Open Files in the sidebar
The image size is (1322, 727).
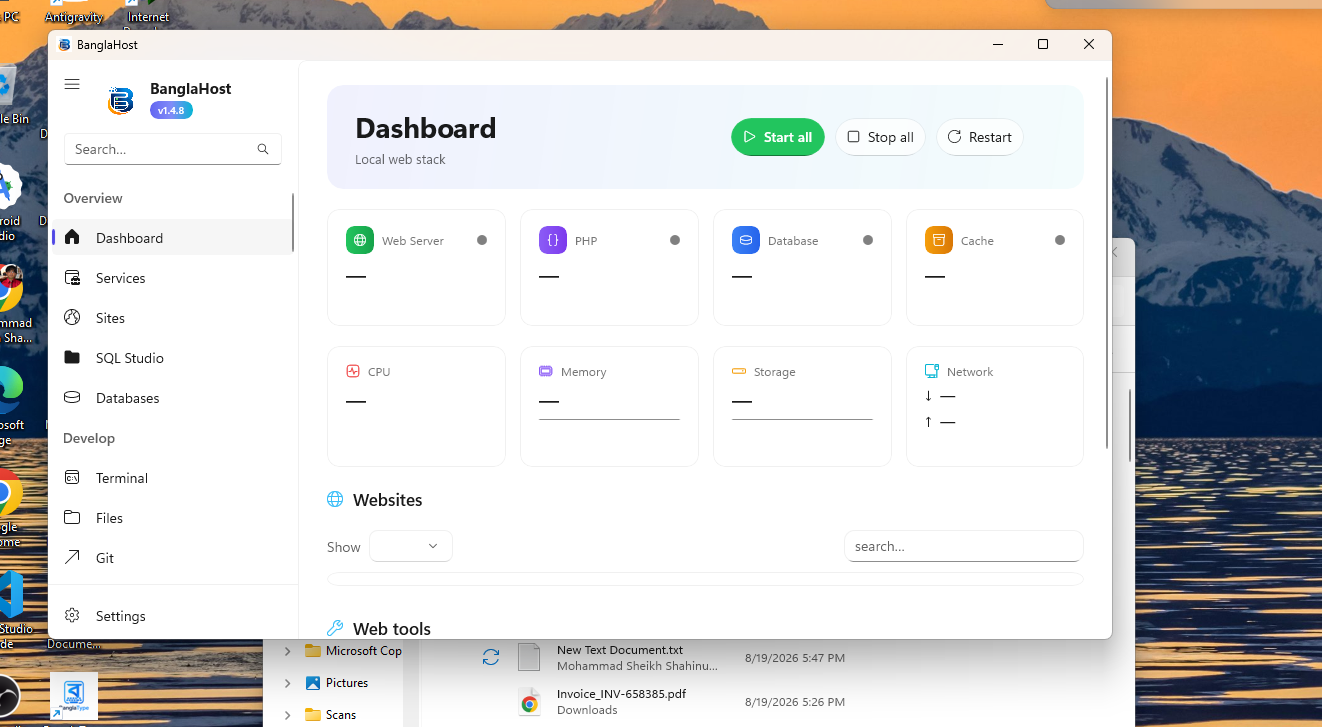pyautogui.click(x=171, y=518)
